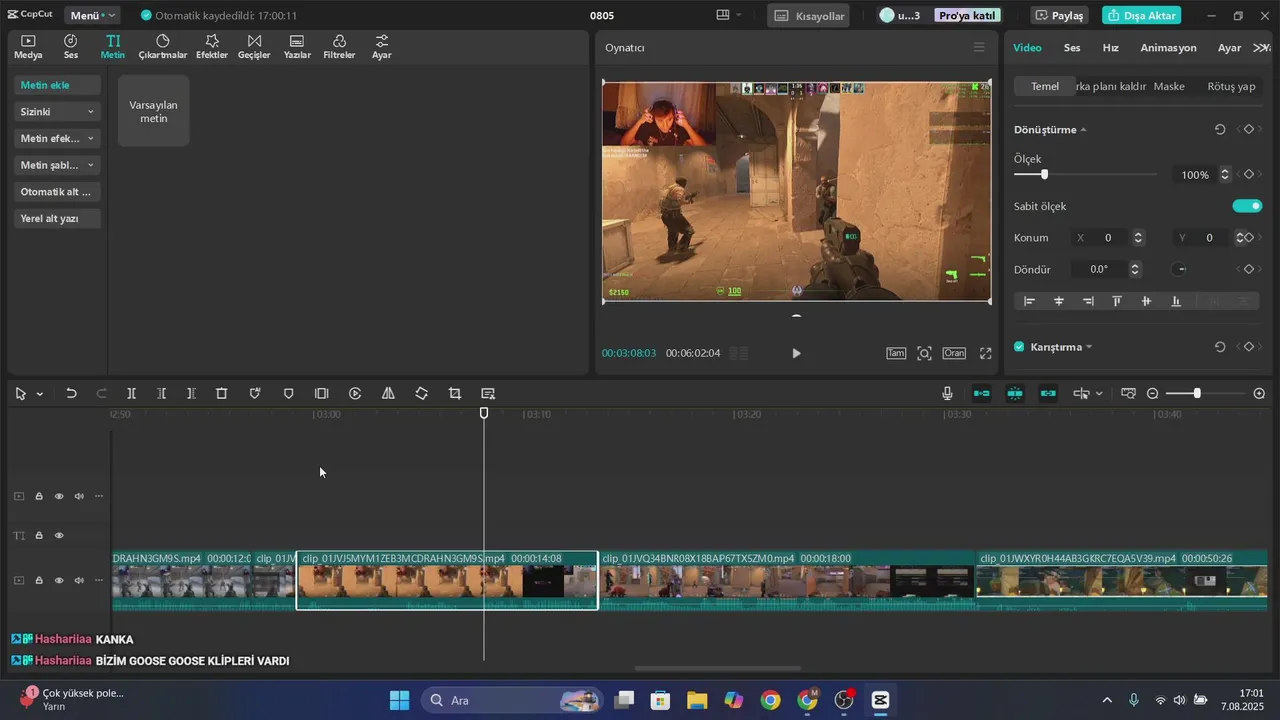The image size is (1280, 720).
Task: Click the preview zoom focus icon
Action: [924, 353]
